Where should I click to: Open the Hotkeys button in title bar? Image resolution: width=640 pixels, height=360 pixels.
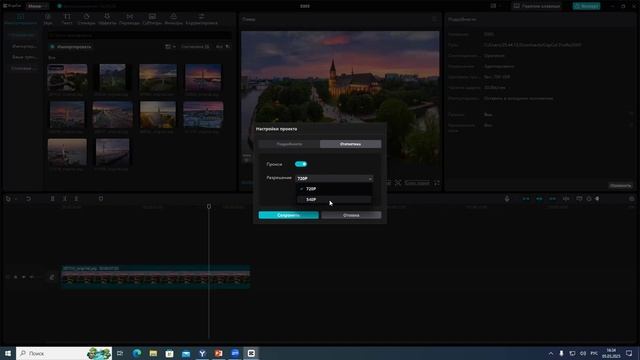[537, 6]
